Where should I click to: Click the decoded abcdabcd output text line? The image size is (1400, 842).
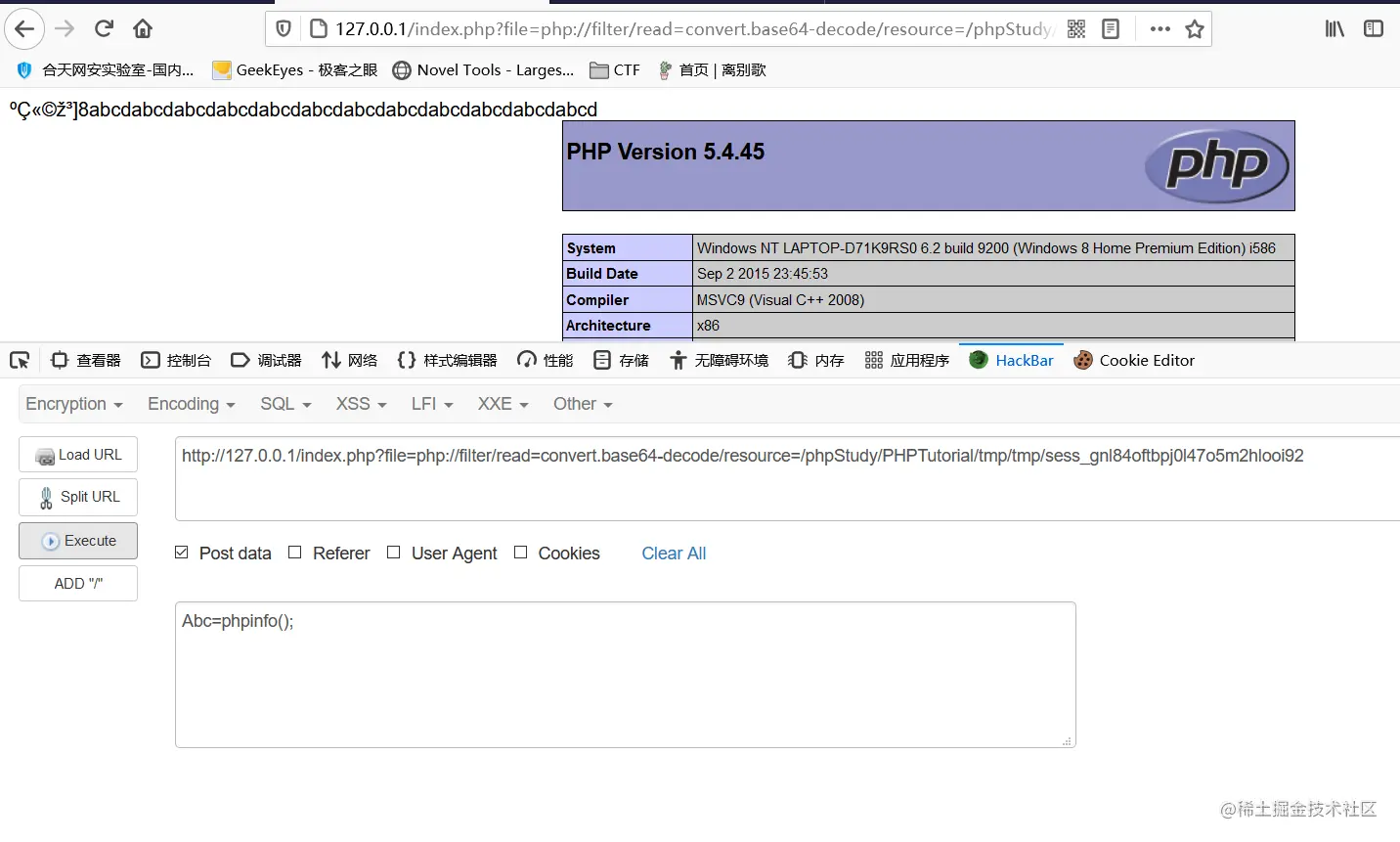click(303, 110)
